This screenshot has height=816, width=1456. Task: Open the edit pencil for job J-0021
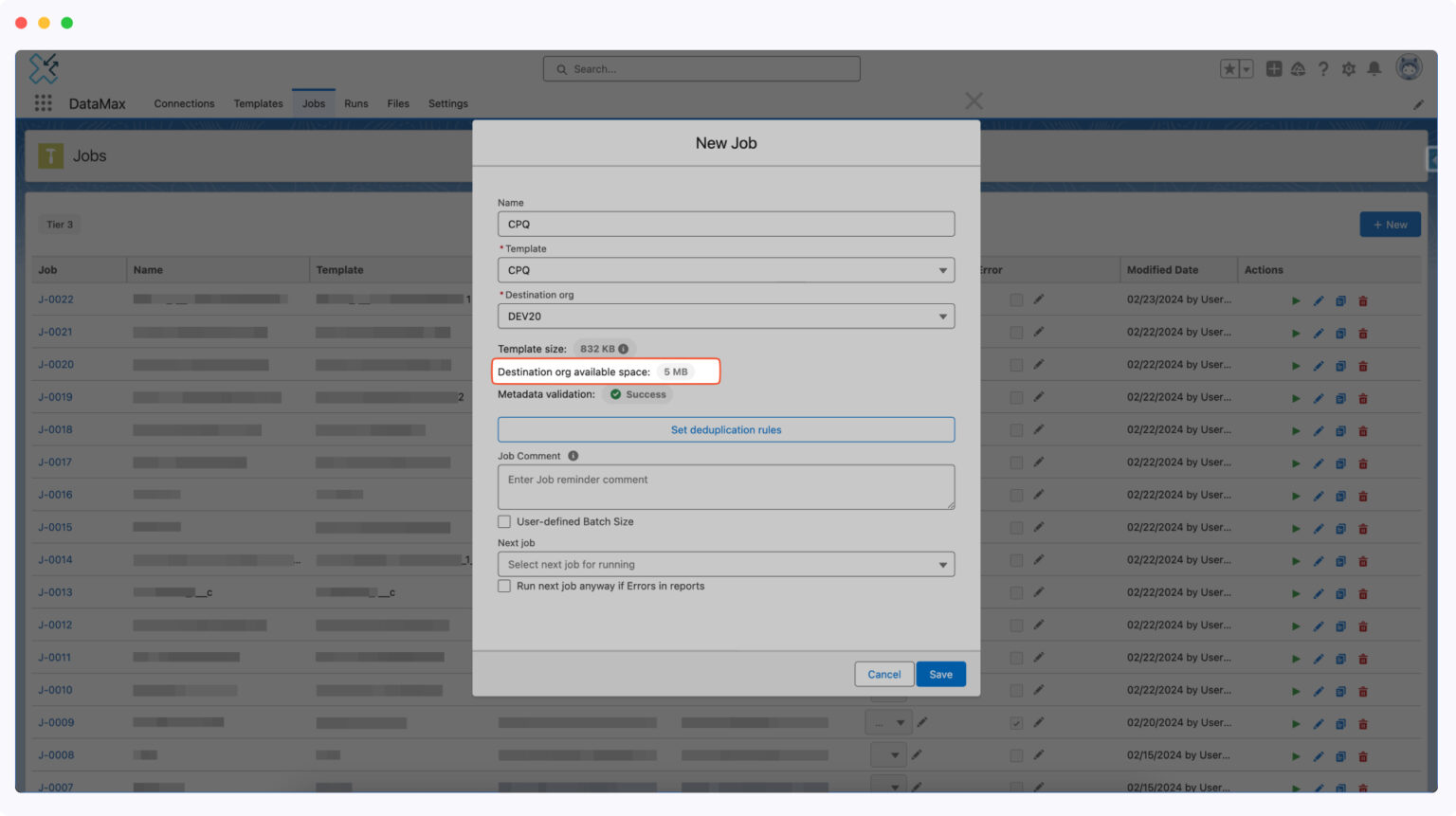tap(1319, 332)
